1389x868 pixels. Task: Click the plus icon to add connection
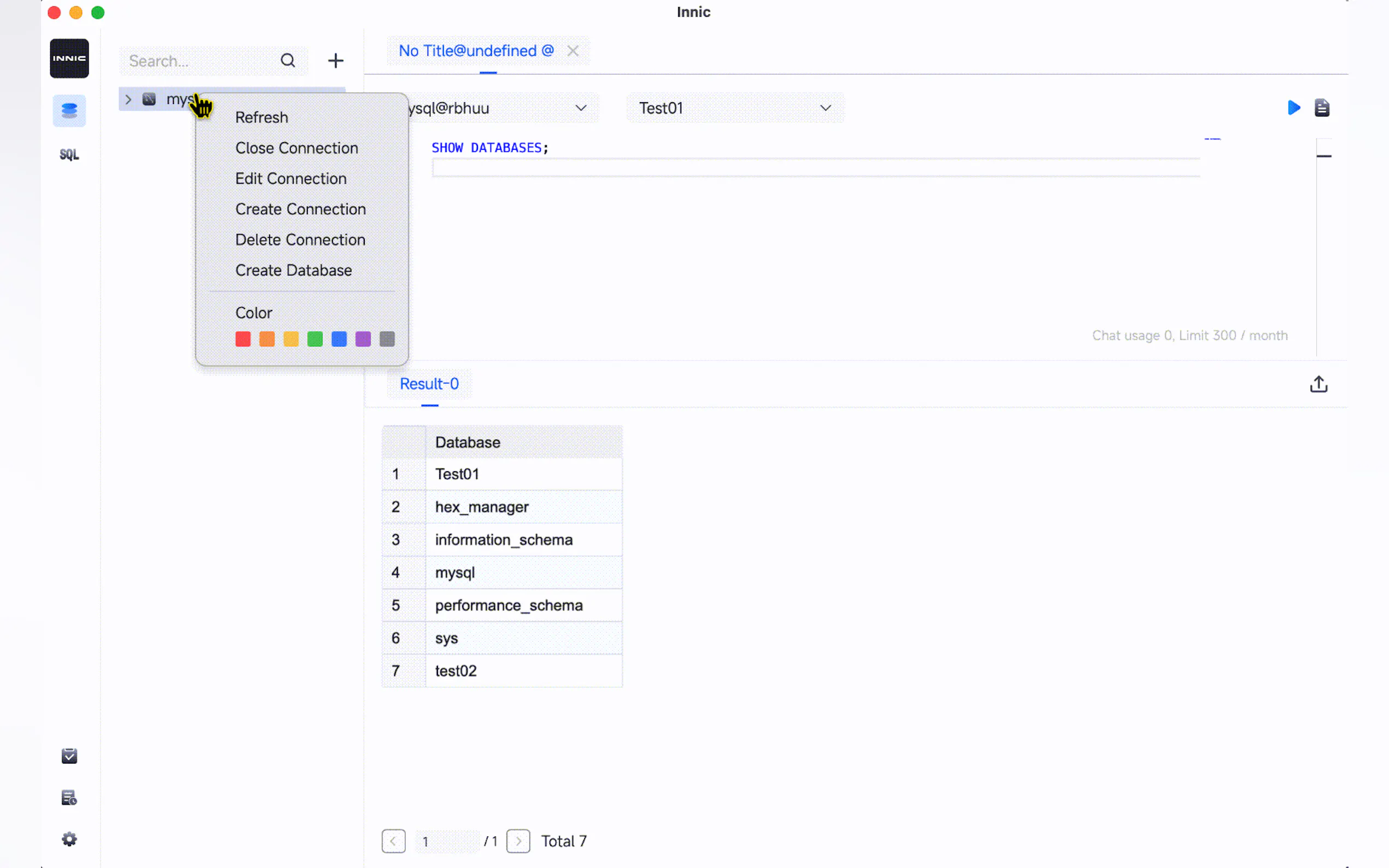coord(335,60)
